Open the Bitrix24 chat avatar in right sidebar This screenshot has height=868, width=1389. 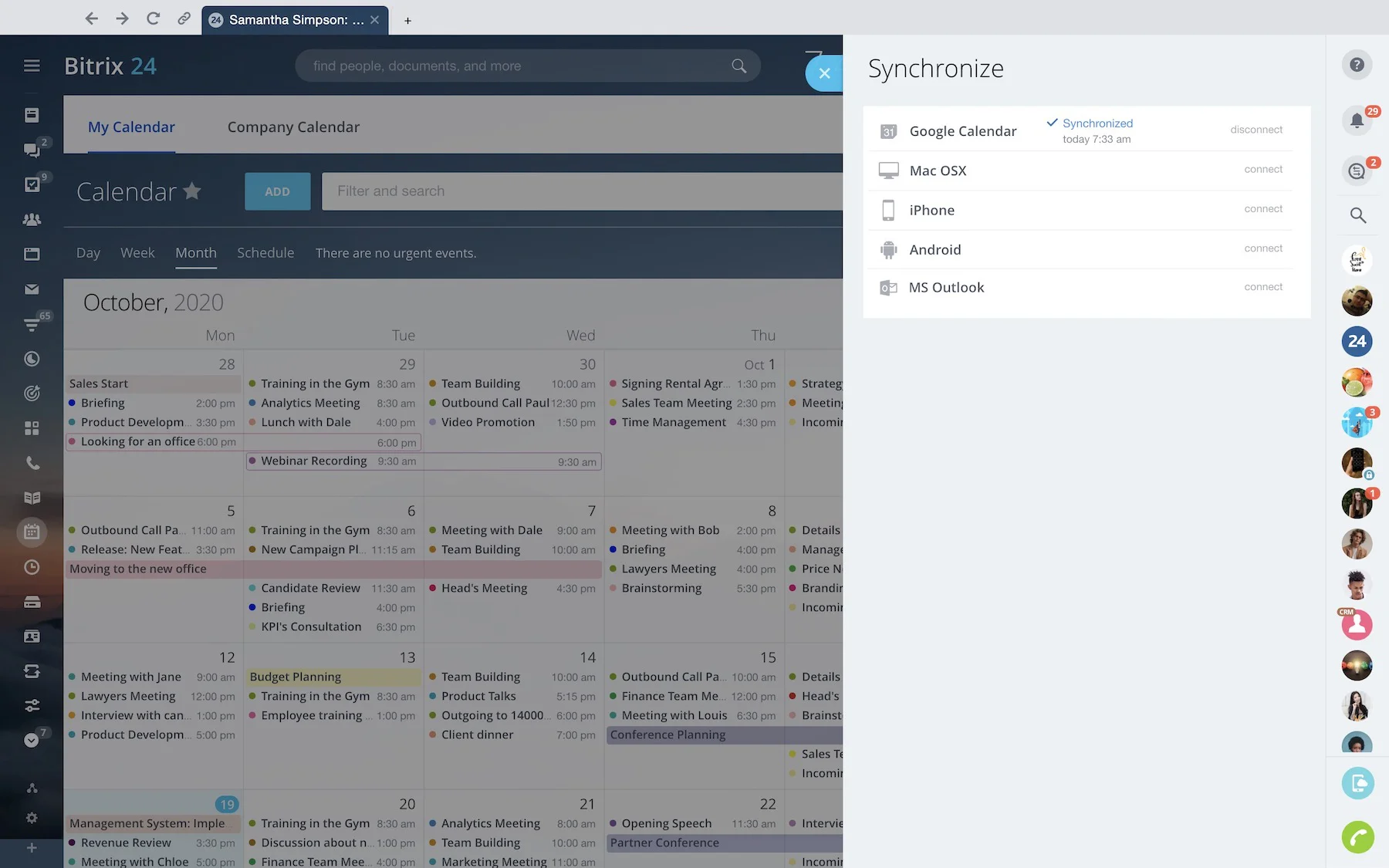click(x=1357, y=341)
